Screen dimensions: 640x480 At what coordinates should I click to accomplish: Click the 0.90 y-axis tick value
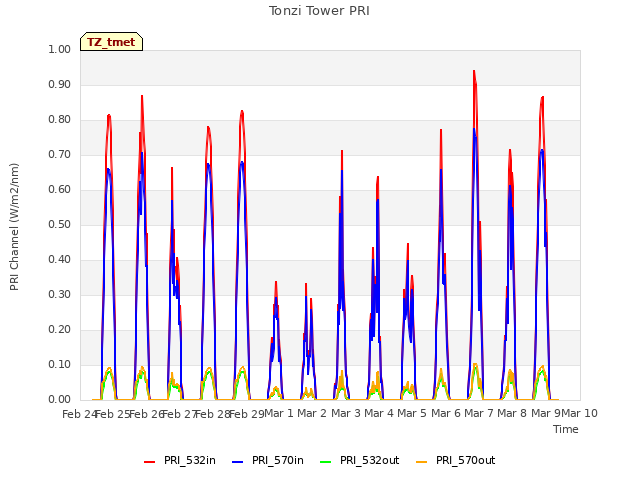pos(60,84)
